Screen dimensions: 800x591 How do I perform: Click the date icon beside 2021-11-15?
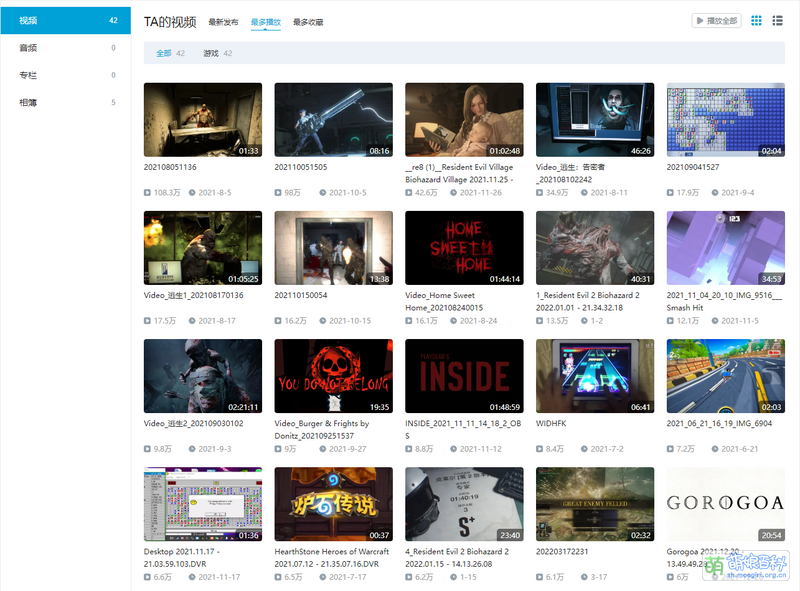[715, 320]
